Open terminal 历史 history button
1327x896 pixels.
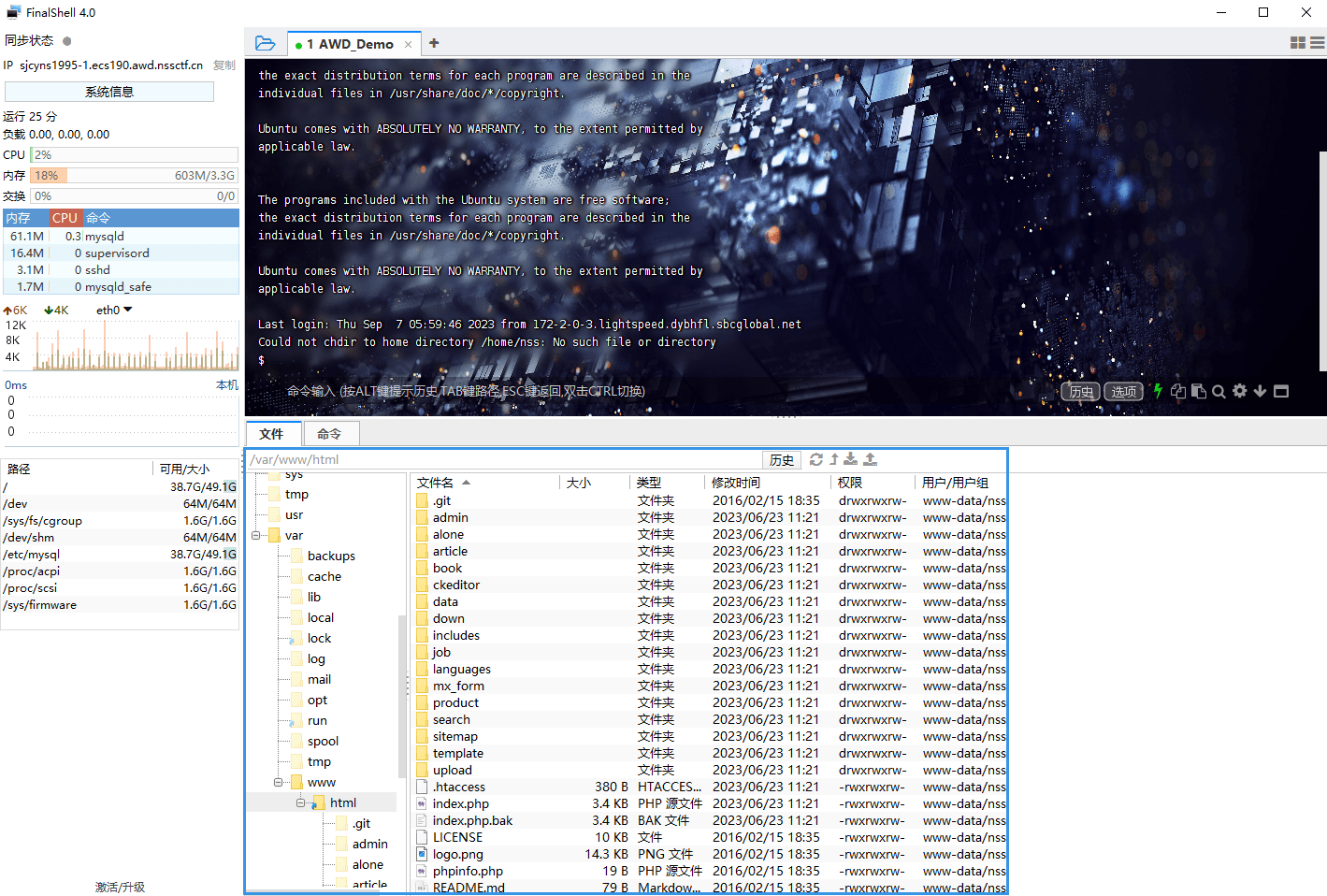(1081, 392)
